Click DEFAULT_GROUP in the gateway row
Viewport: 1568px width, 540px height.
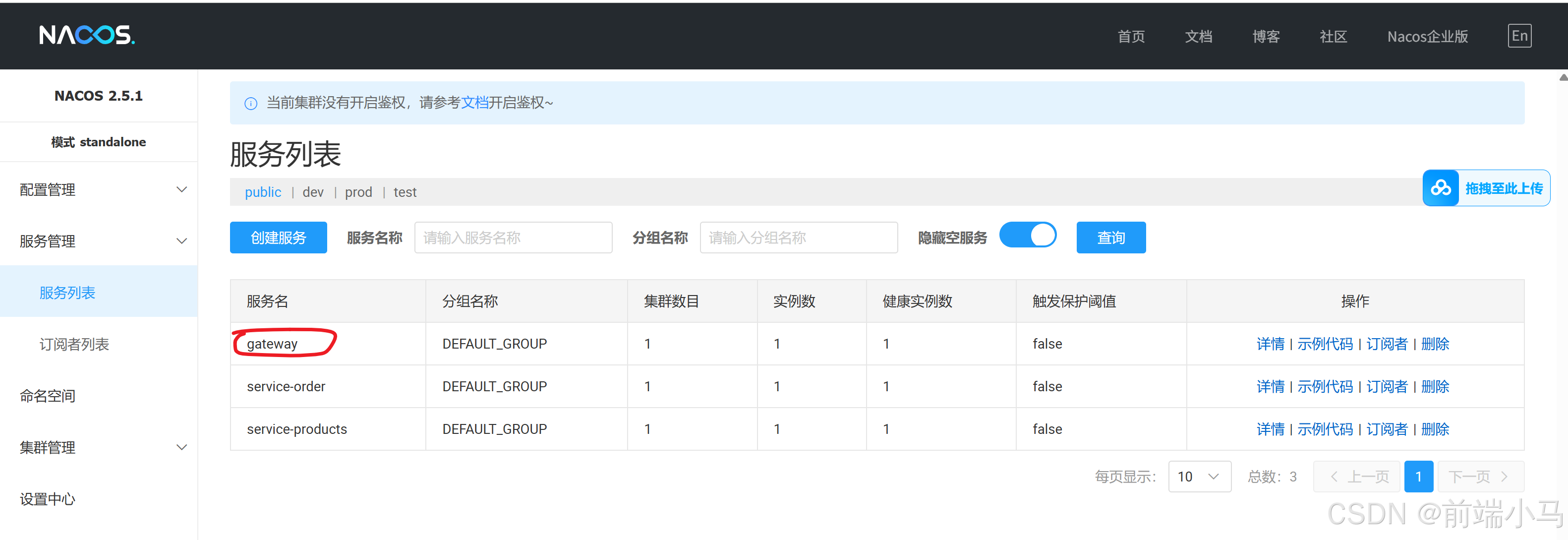pyautogui.click(x=494, y=344)
